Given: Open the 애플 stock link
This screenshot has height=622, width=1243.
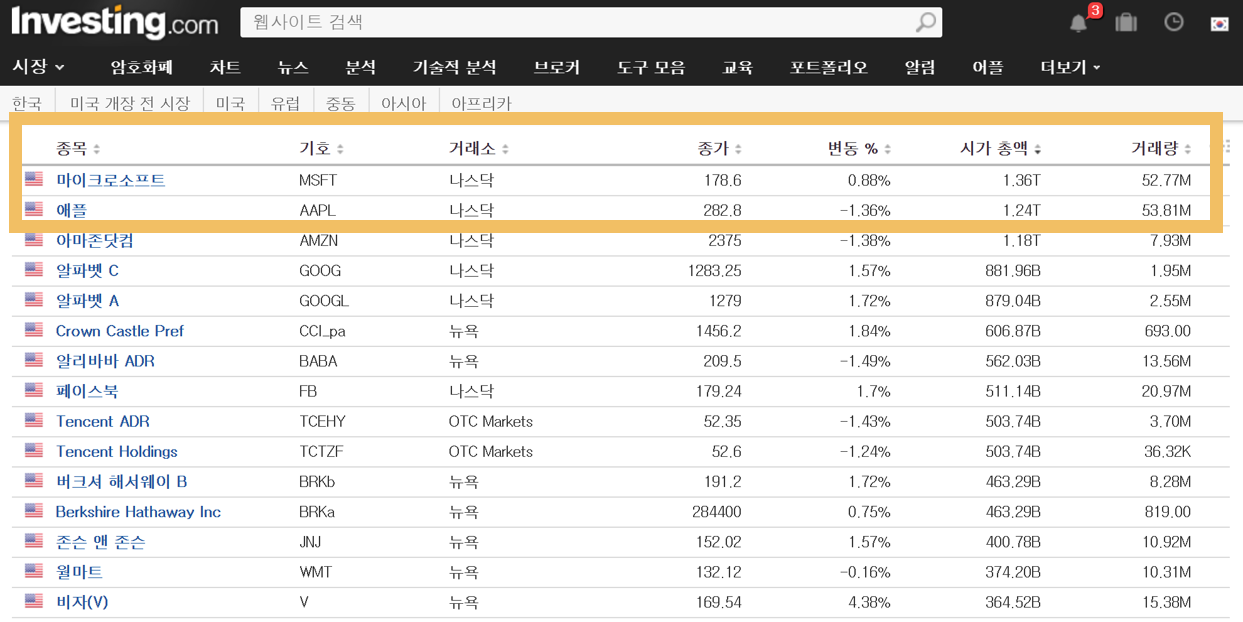Looking at the screenshot, I should pyautogui.click(x=71, y=210).
